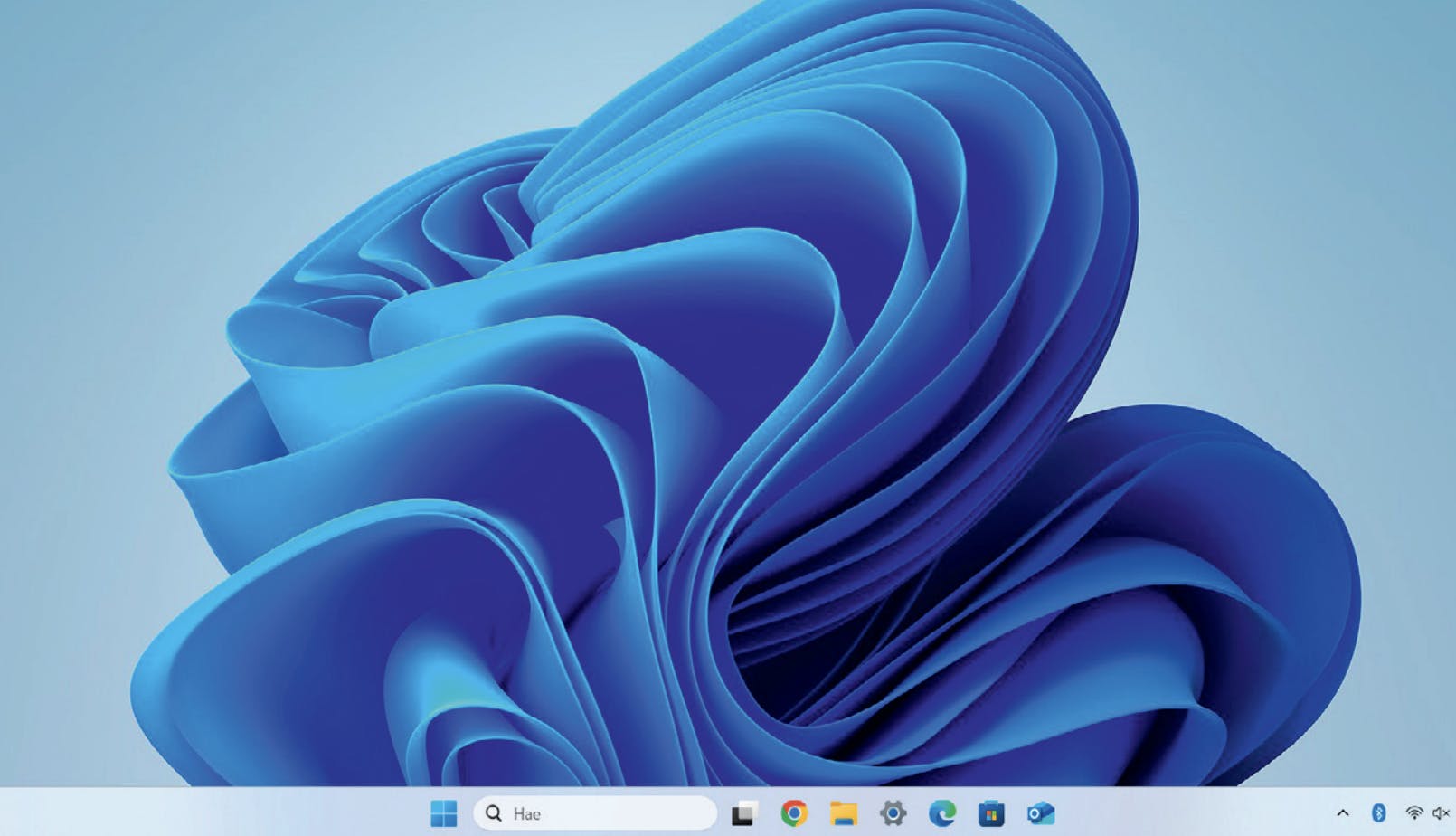Image resolution: width=1456 pixels, height=836 pixels.
Task: Click the Bluetooth tray icon
Action: 1378,813
